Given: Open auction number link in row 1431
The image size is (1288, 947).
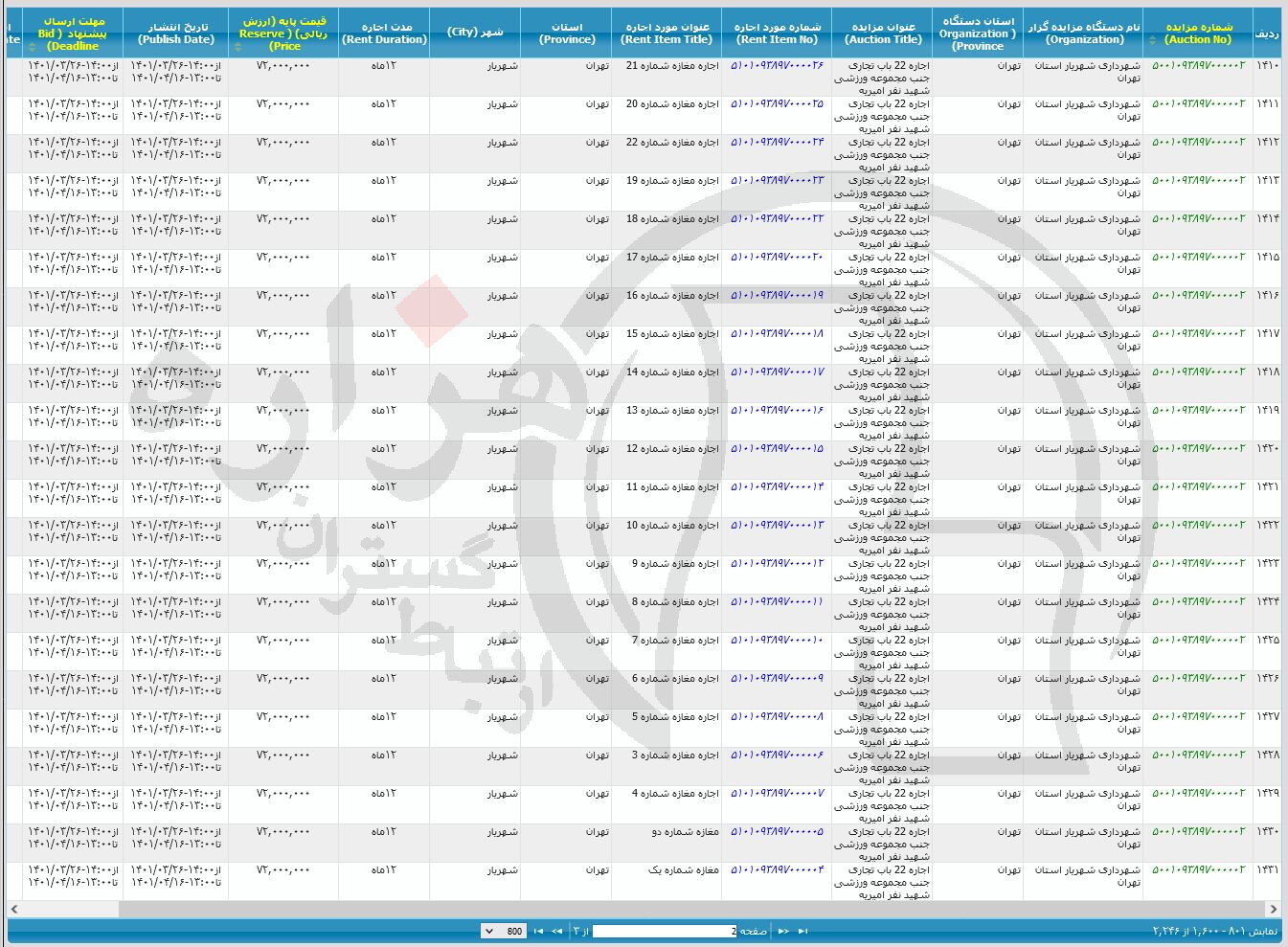Looking at the screenshot, I should (x=1198, y=870).
